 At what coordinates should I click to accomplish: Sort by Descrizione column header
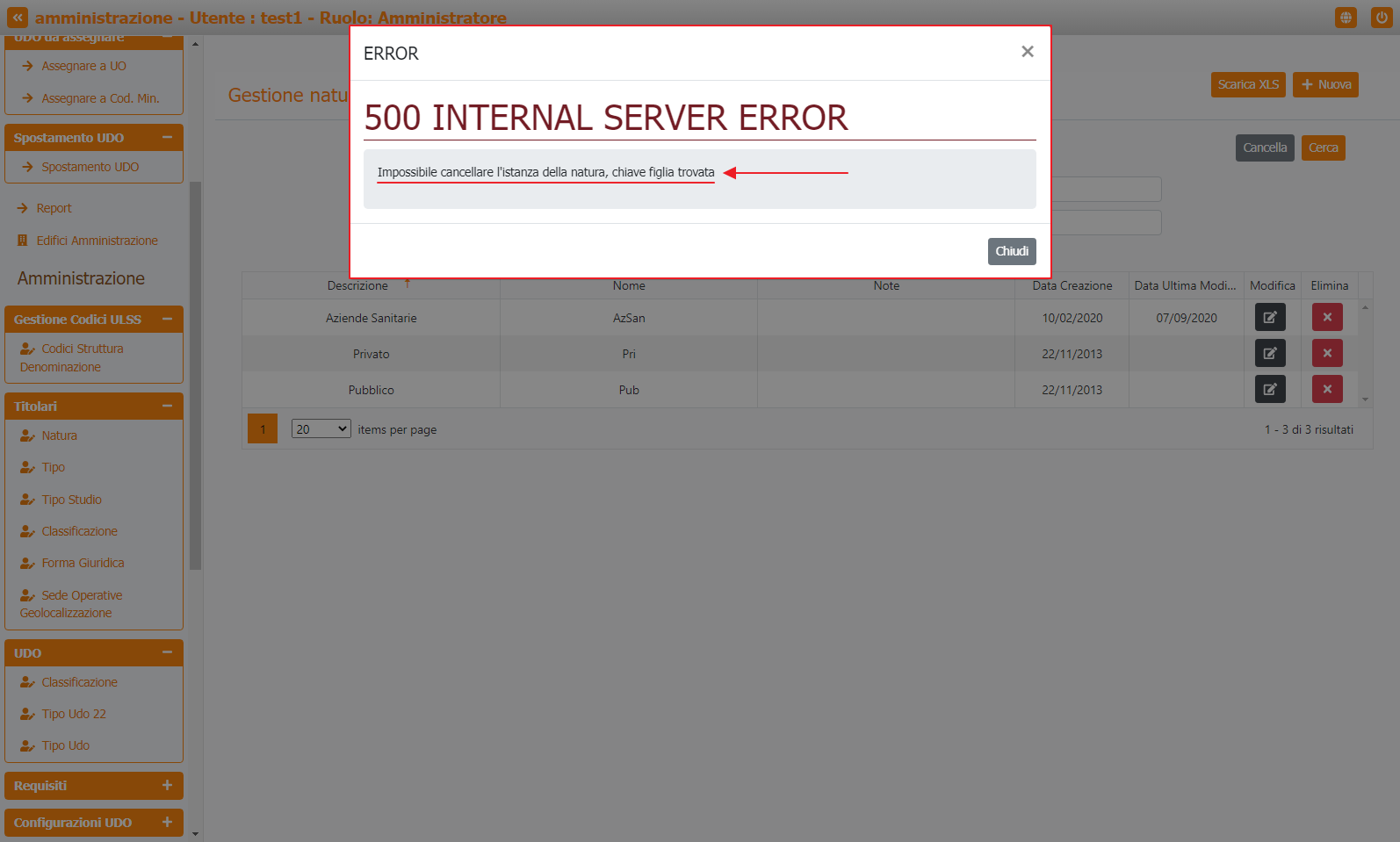click(x=357, y=285)
